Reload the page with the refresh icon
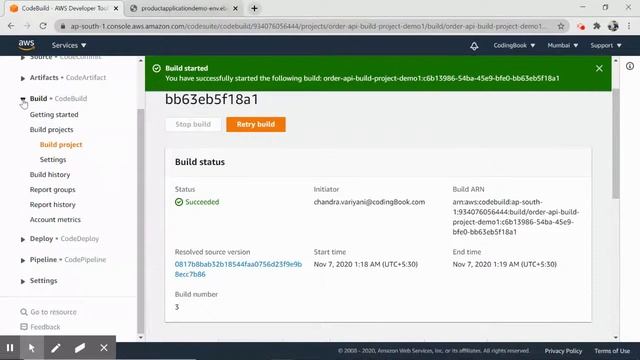The height and width of the screenshot is (360, 640). click(43, 26)
